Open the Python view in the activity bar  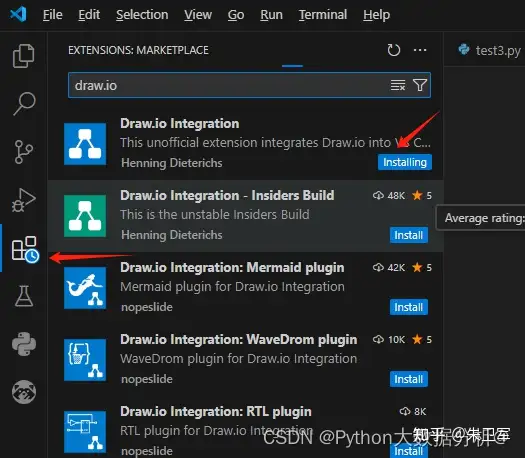click(24, 344)
